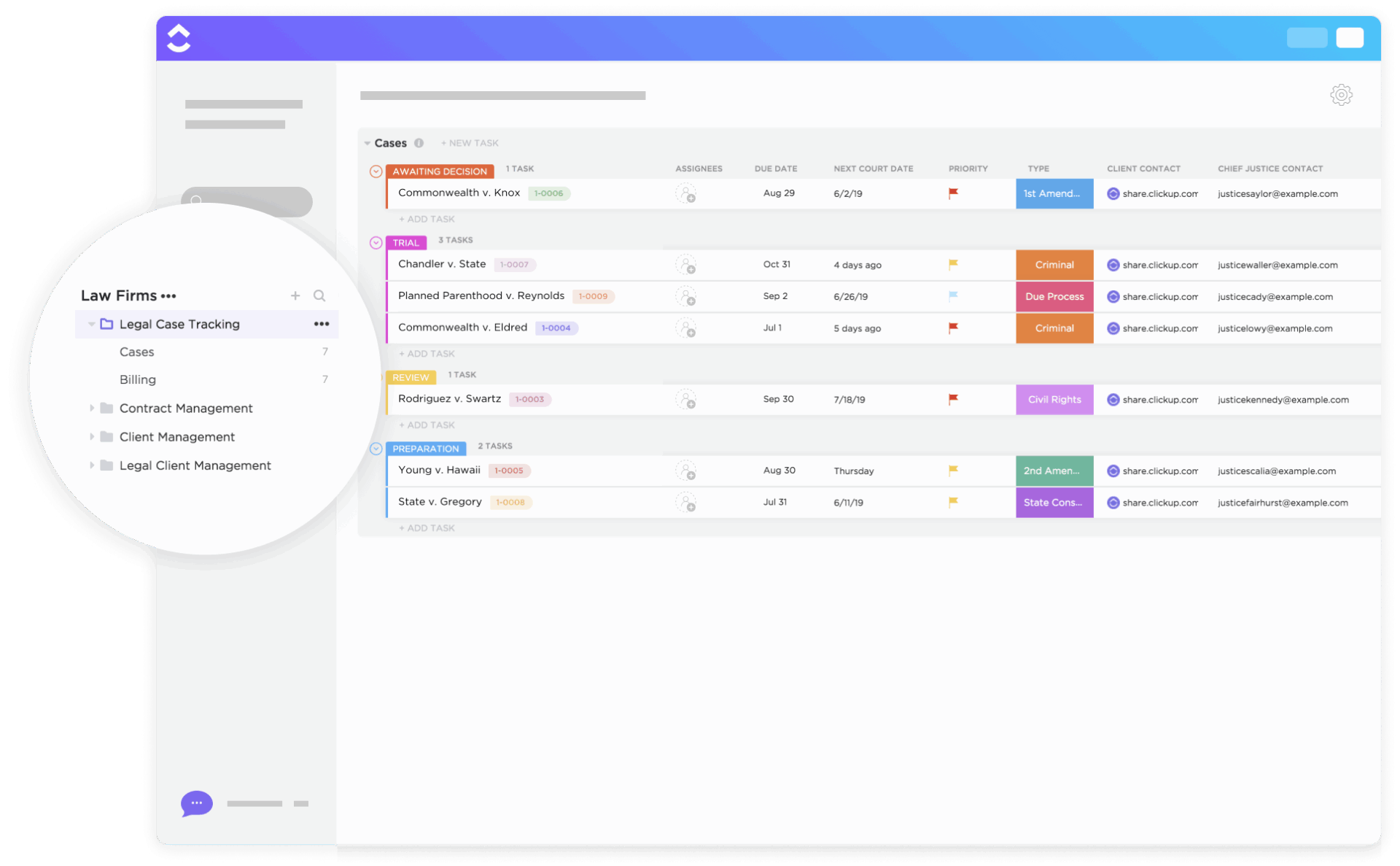Click the plus icon beside Law Firms
Image resolution: width=1400 pixels, height=866 pixels.
click(x=296, y=295)
